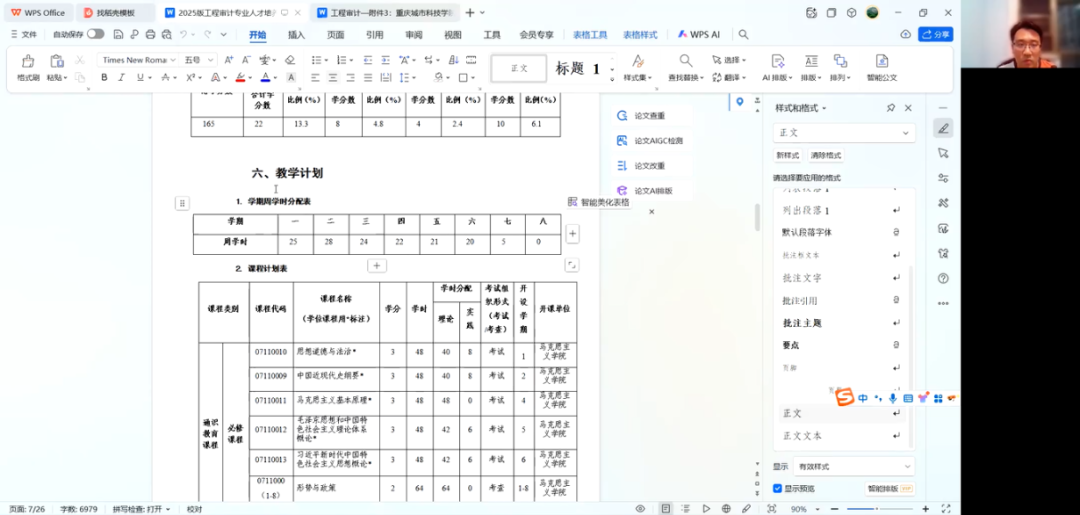Click the italic formatting icon
This screenshot has height=515, width=1080.
(x=121, y=78)
